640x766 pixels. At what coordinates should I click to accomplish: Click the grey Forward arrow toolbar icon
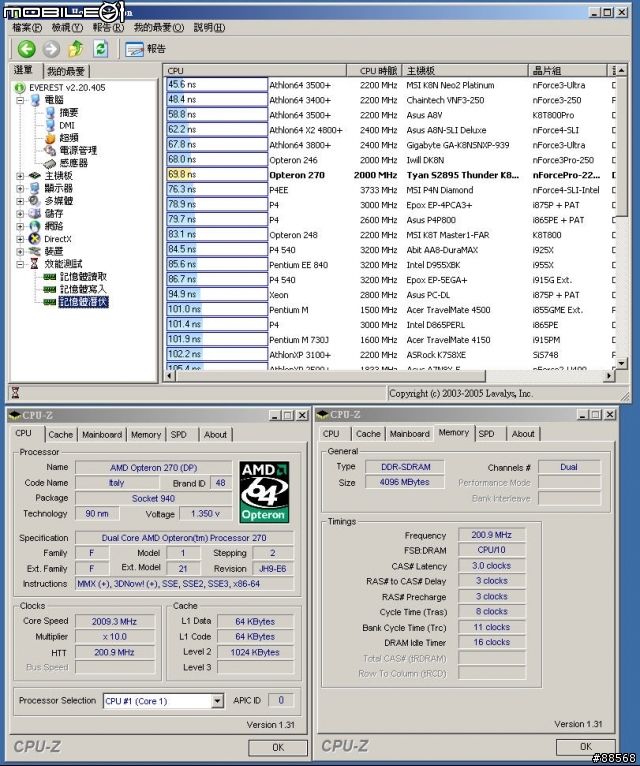pos(51,48)
